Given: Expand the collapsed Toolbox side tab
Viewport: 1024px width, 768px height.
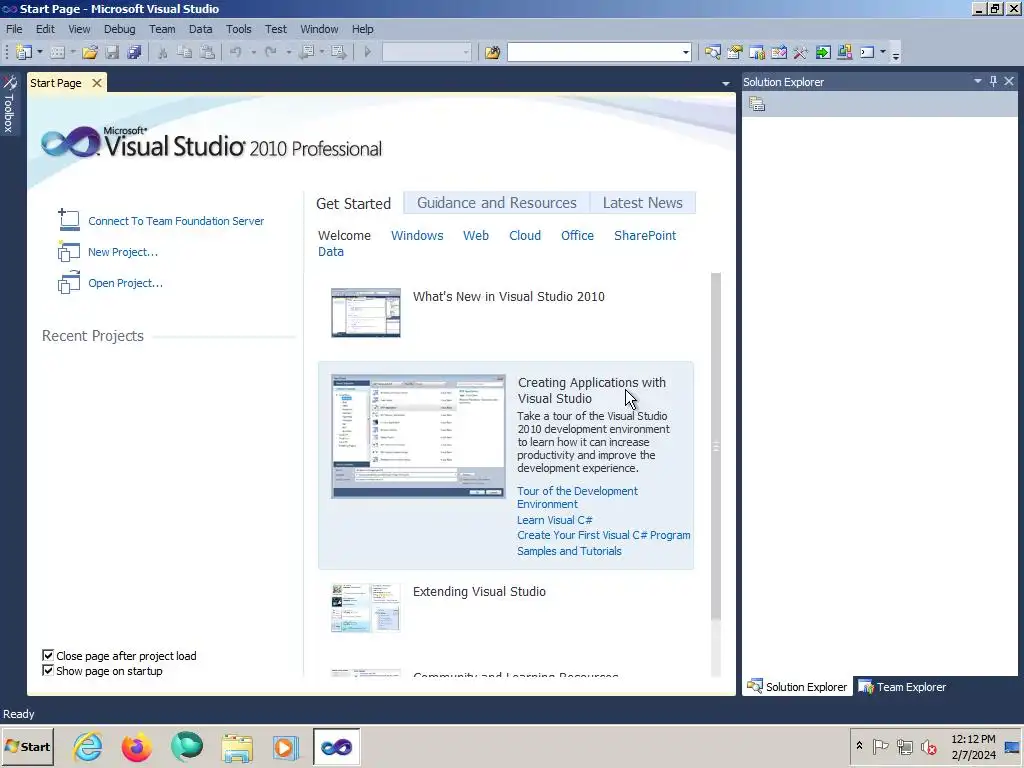Looking at the screenshot, I should [9, 104].
